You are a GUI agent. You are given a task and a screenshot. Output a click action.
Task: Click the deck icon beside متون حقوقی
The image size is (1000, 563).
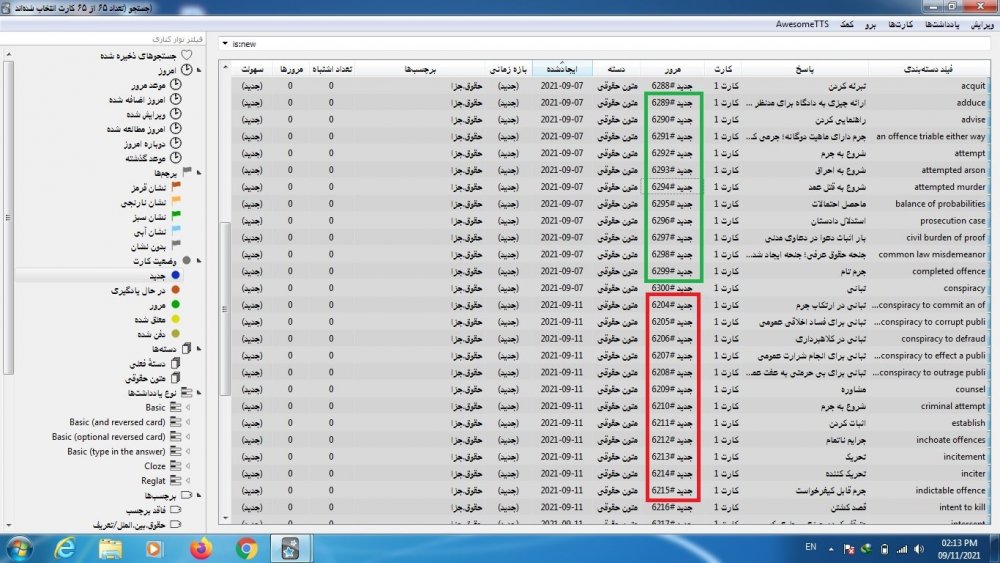[x=176, y=378]
